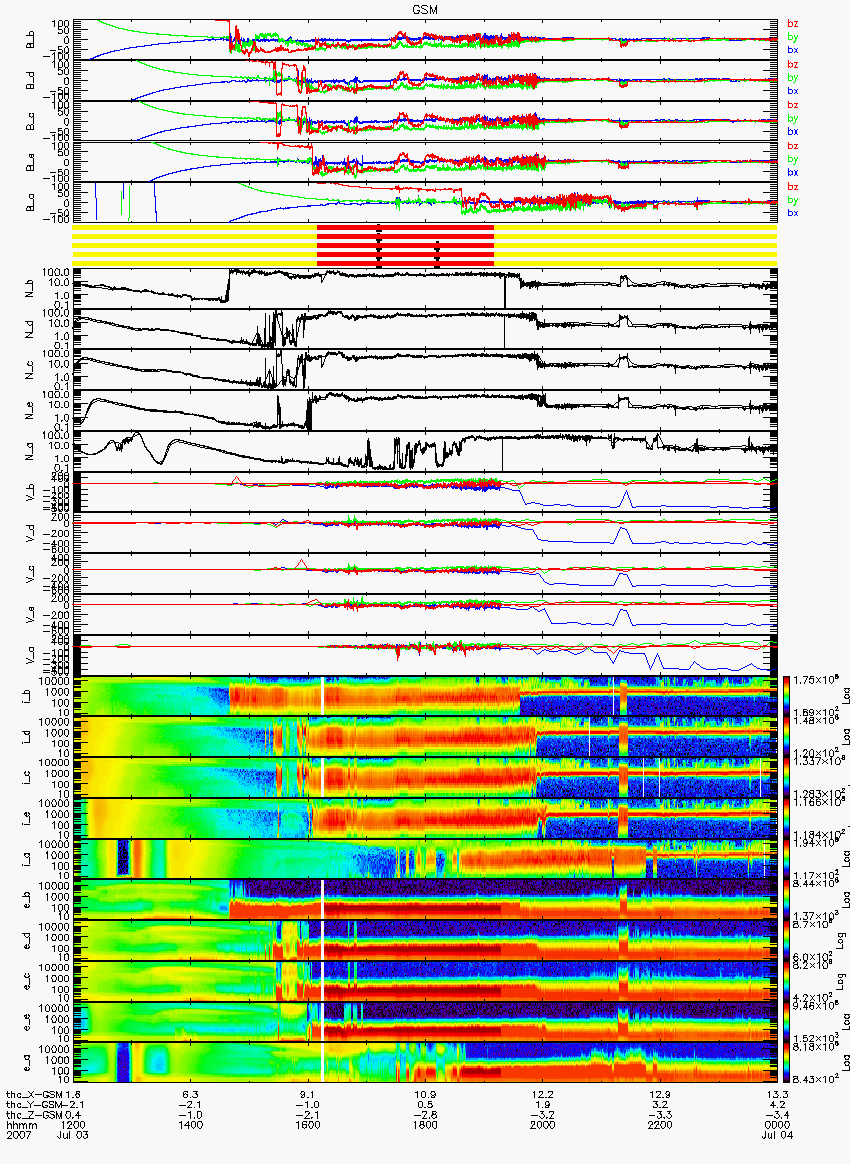Click the white data gap line in e_b spectrogram

pyautogui.click(x=323, y=899)
